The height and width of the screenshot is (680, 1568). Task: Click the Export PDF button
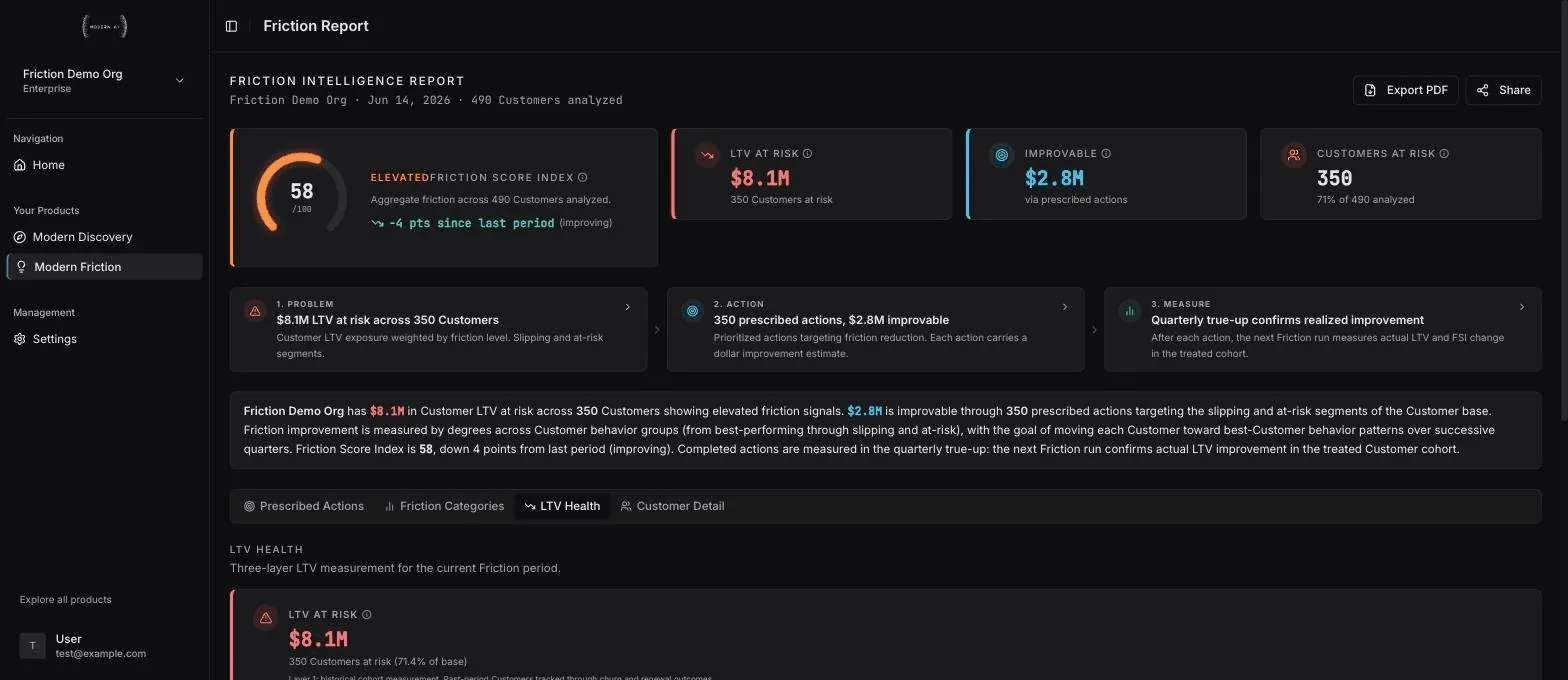pyautogui.click(x=1406, y=90)
